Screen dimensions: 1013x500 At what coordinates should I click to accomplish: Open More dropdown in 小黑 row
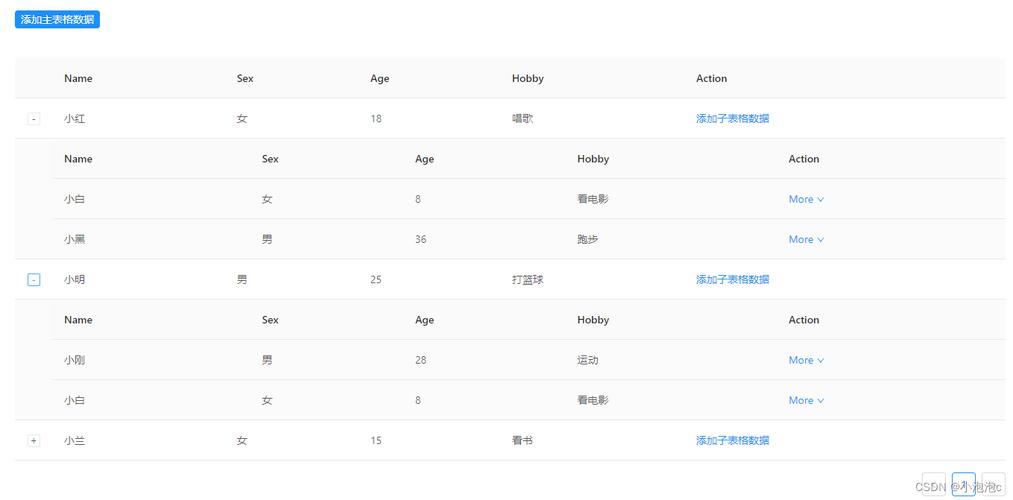[x=806, y=240]
